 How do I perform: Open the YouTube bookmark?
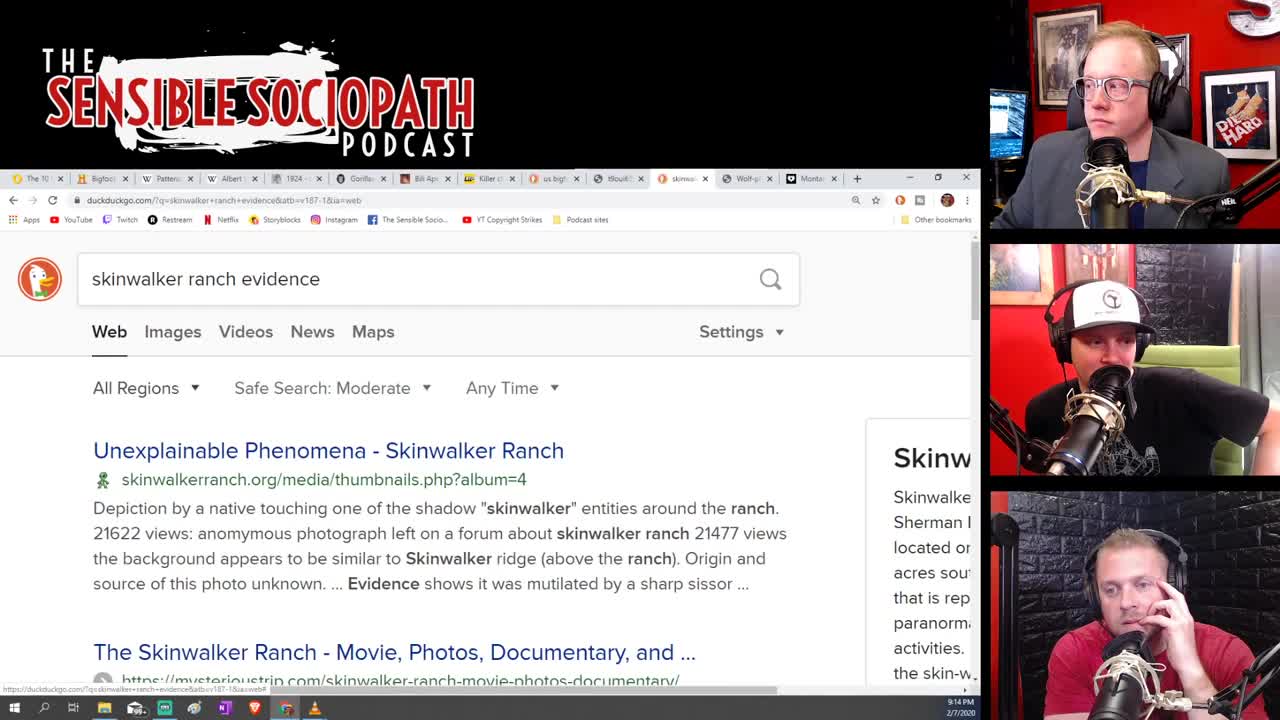(x=71, y=220)
